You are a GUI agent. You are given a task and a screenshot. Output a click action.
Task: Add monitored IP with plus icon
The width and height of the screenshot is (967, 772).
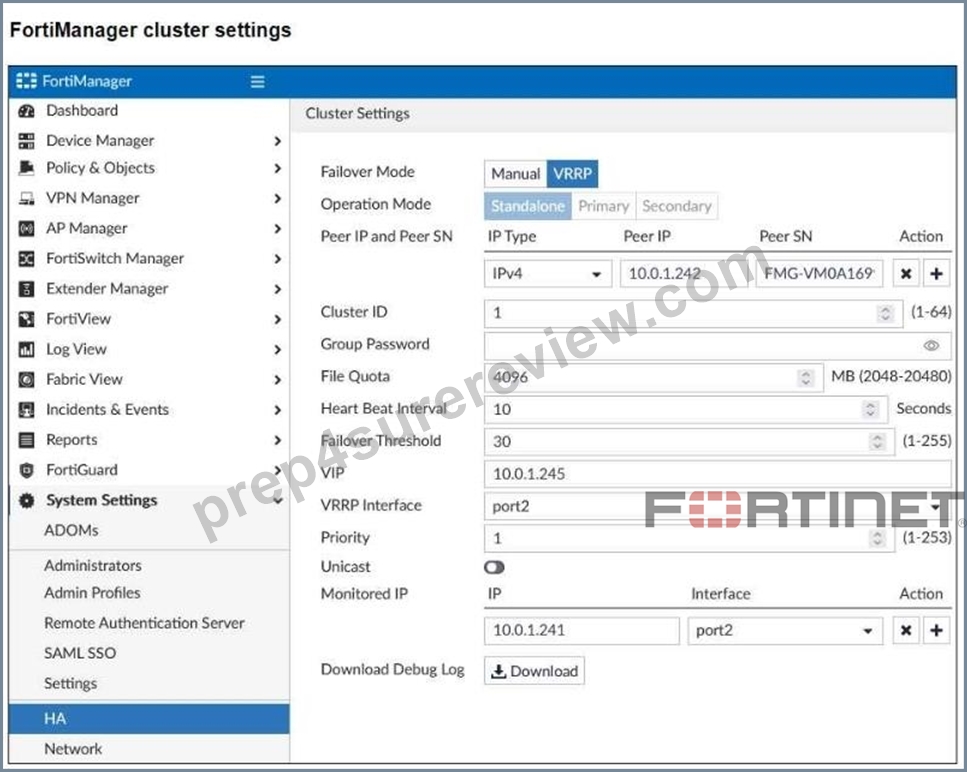tap(936, 630)
